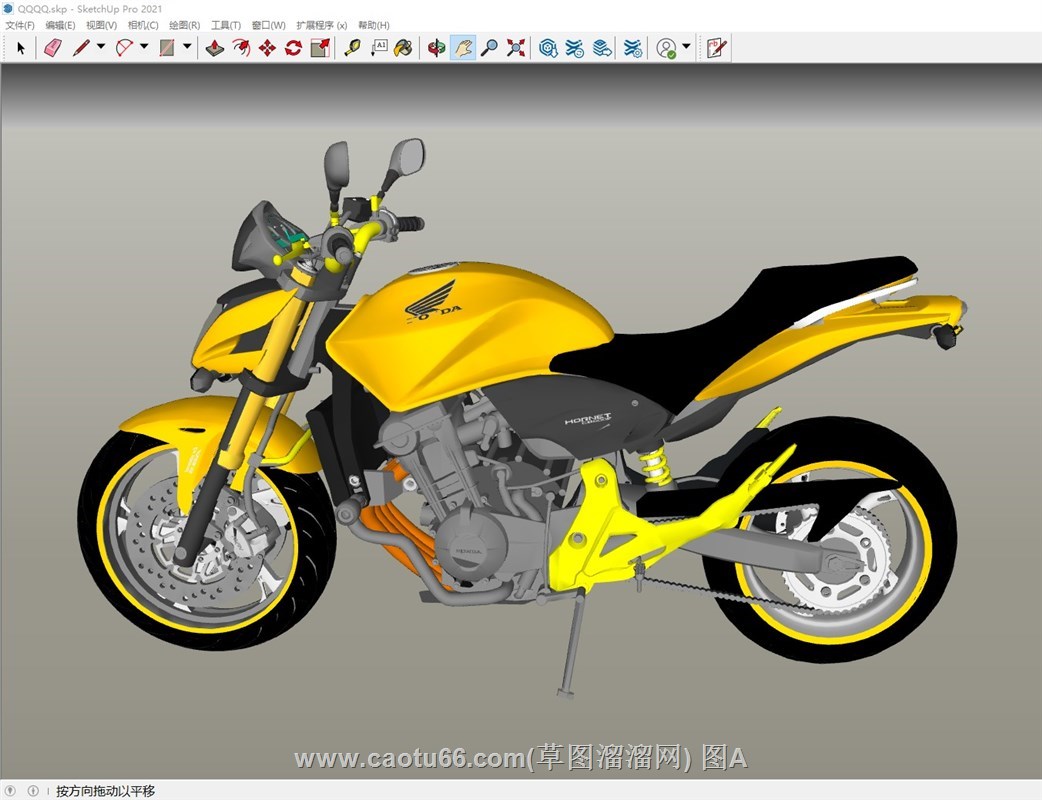Image resolution: width=1042 pixels, height=800 pixels.
Task: Expand the pencil Line tool dropdown
Action: (101, 47)
